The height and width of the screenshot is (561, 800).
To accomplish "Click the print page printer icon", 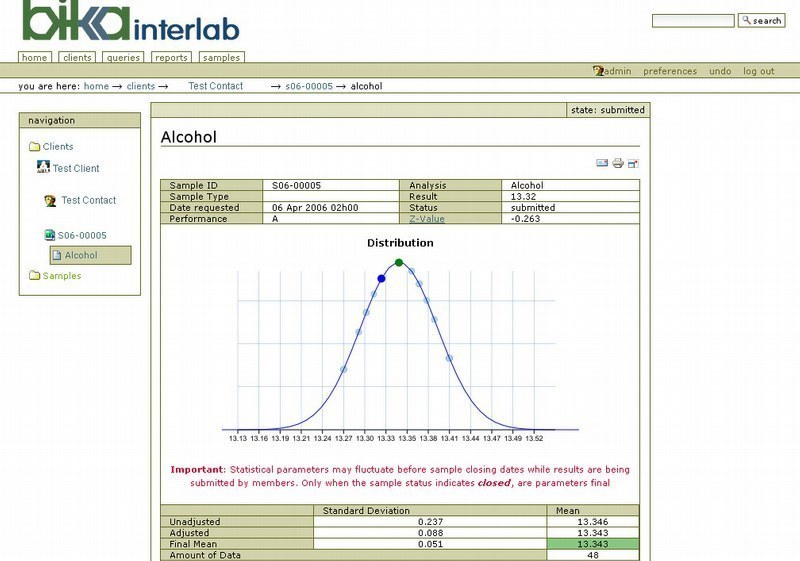I will 618,163.
